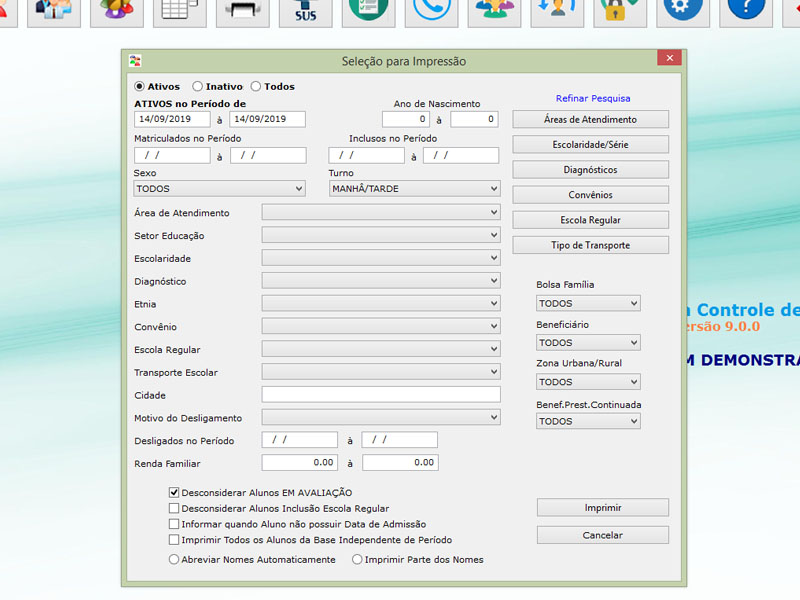Open the settings gear icon

[x=683, y=11]
